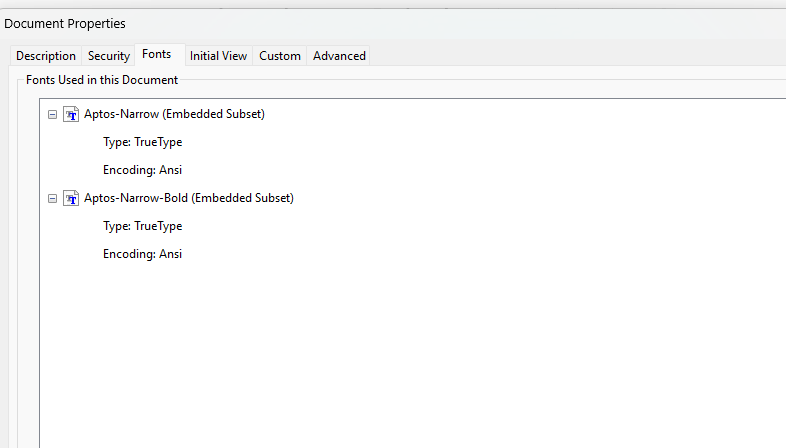Click the Aptos-Narrow-Bold TrueType font icon
Screen dimensions: 786x448
click(x=71, y=198)
